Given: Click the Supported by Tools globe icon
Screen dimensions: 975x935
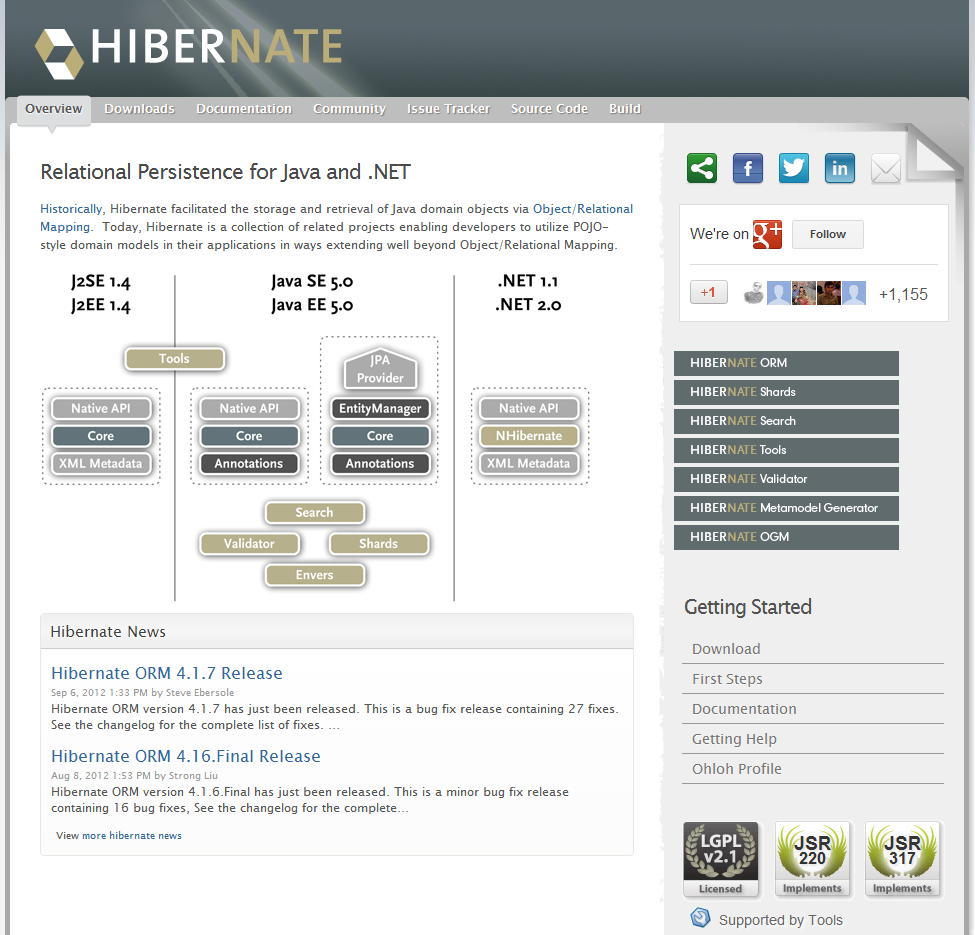Looking at the screenshot, I should 699,918.
